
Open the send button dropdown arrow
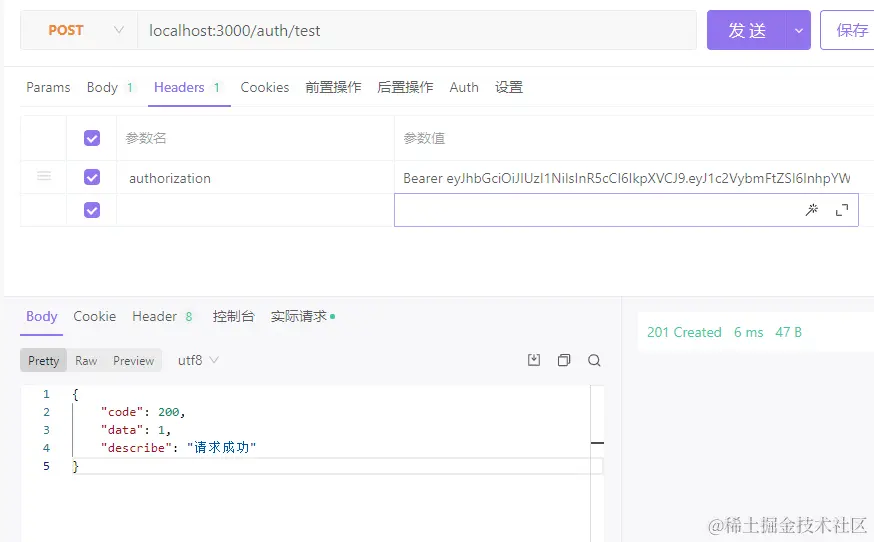click(799, 30)
